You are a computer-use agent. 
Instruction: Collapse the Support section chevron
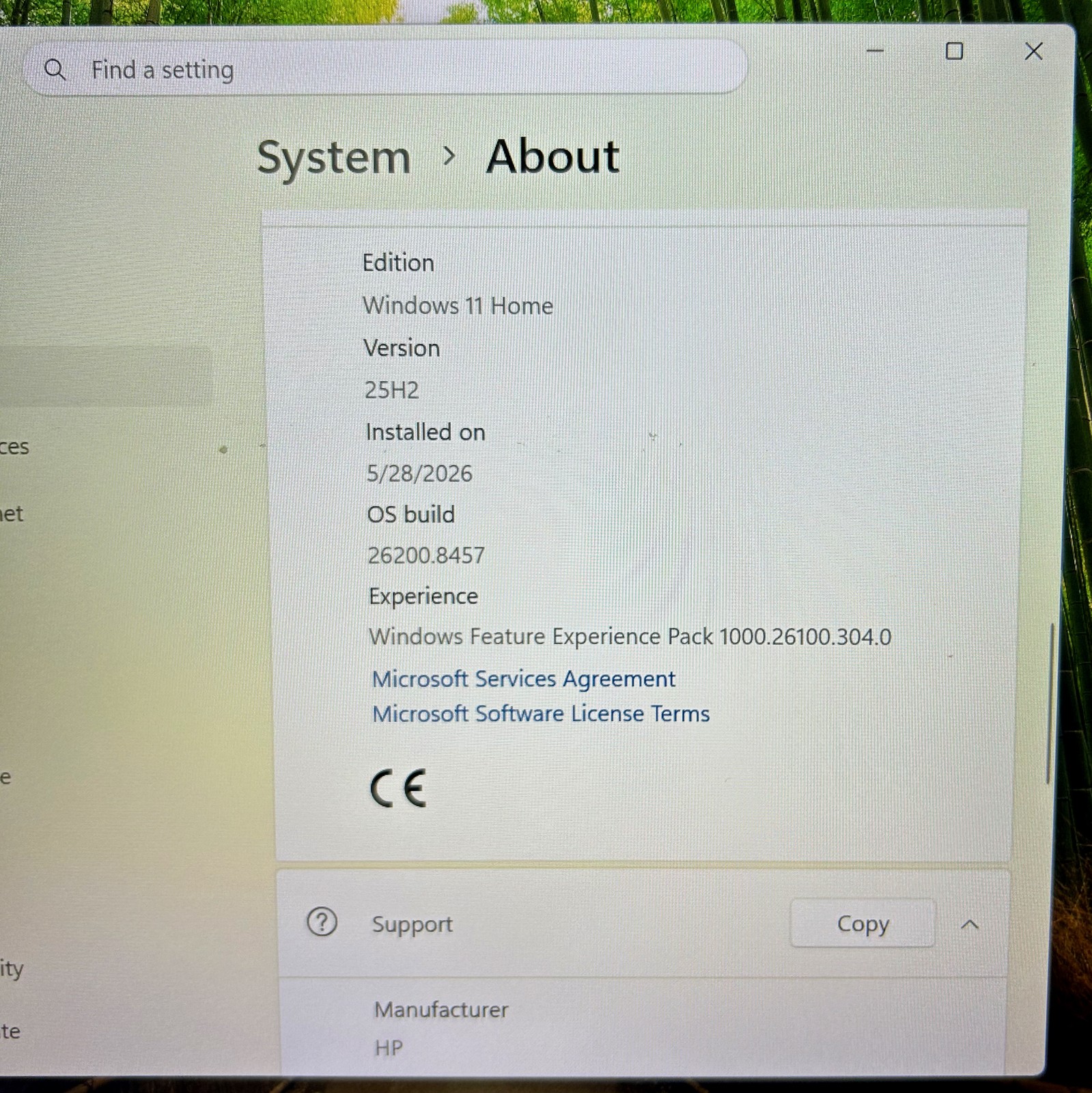click(970, 925)
